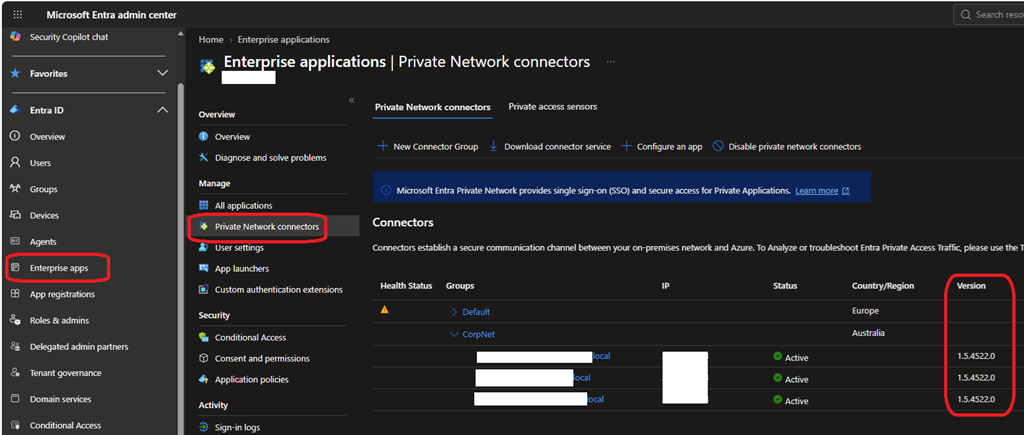Collapse the CorpNet connector group chevron

pos(455,334)
